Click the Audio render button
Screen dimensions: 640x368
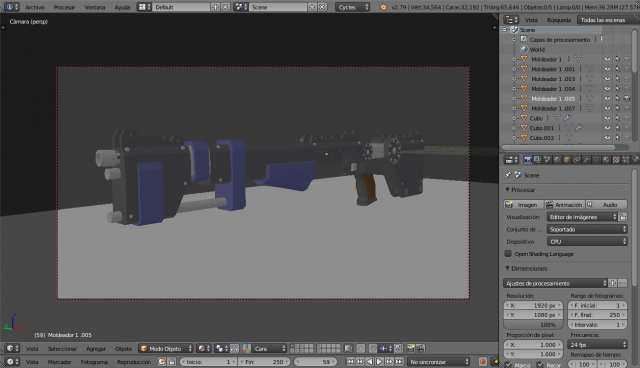(607, 204)
